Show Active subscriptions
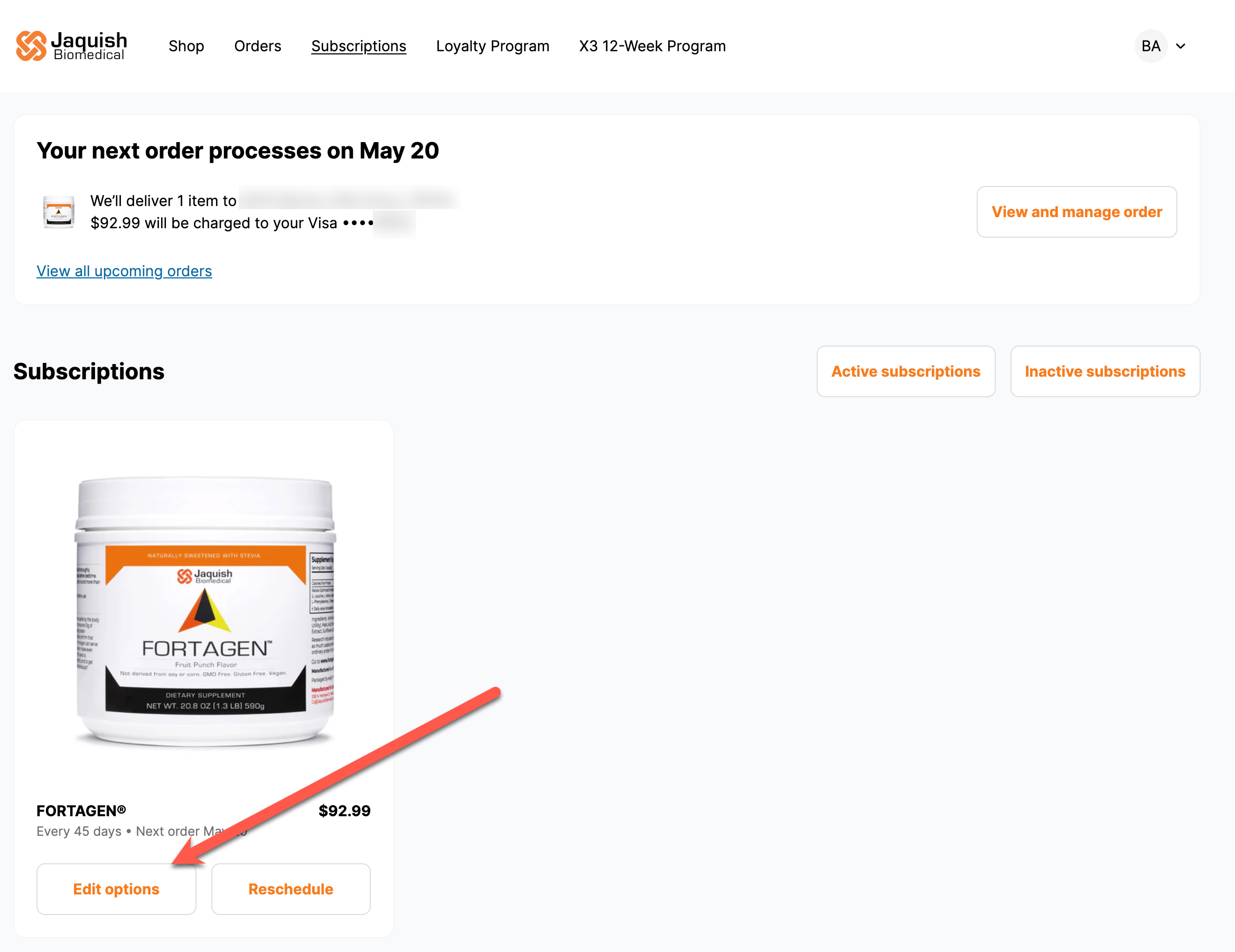Viewport: 1235px width, 952px height. click(x=905, y=371)
